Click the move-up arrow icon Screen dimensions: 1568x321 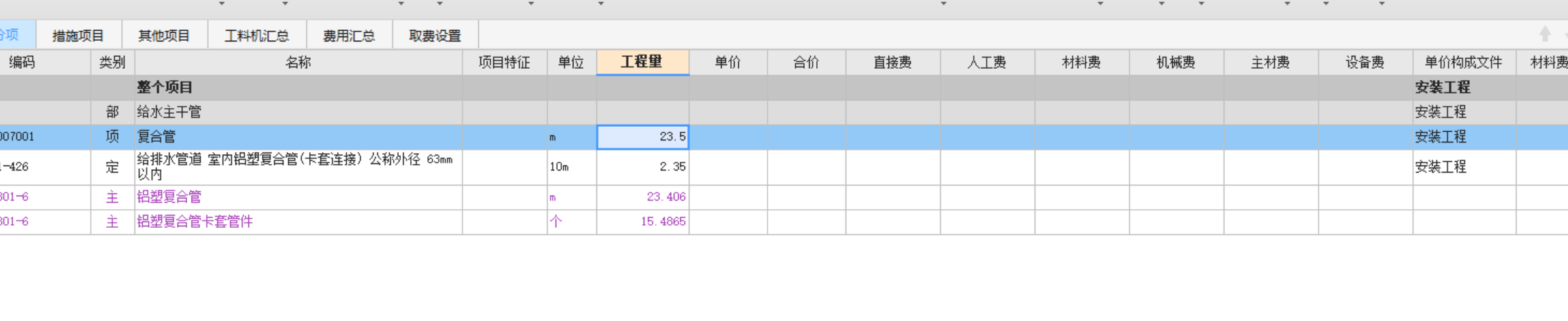1544,34
